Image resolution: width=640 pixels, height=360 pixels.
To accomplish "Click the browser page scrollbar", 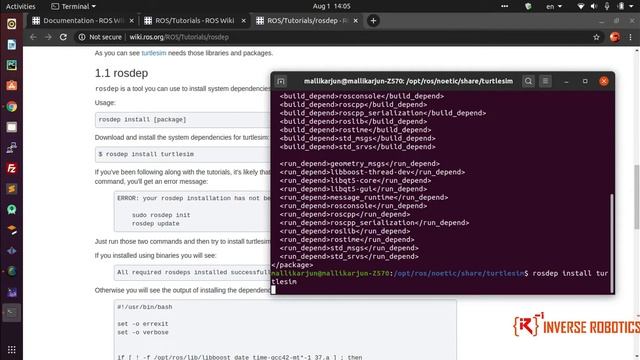I will [637, 196].
